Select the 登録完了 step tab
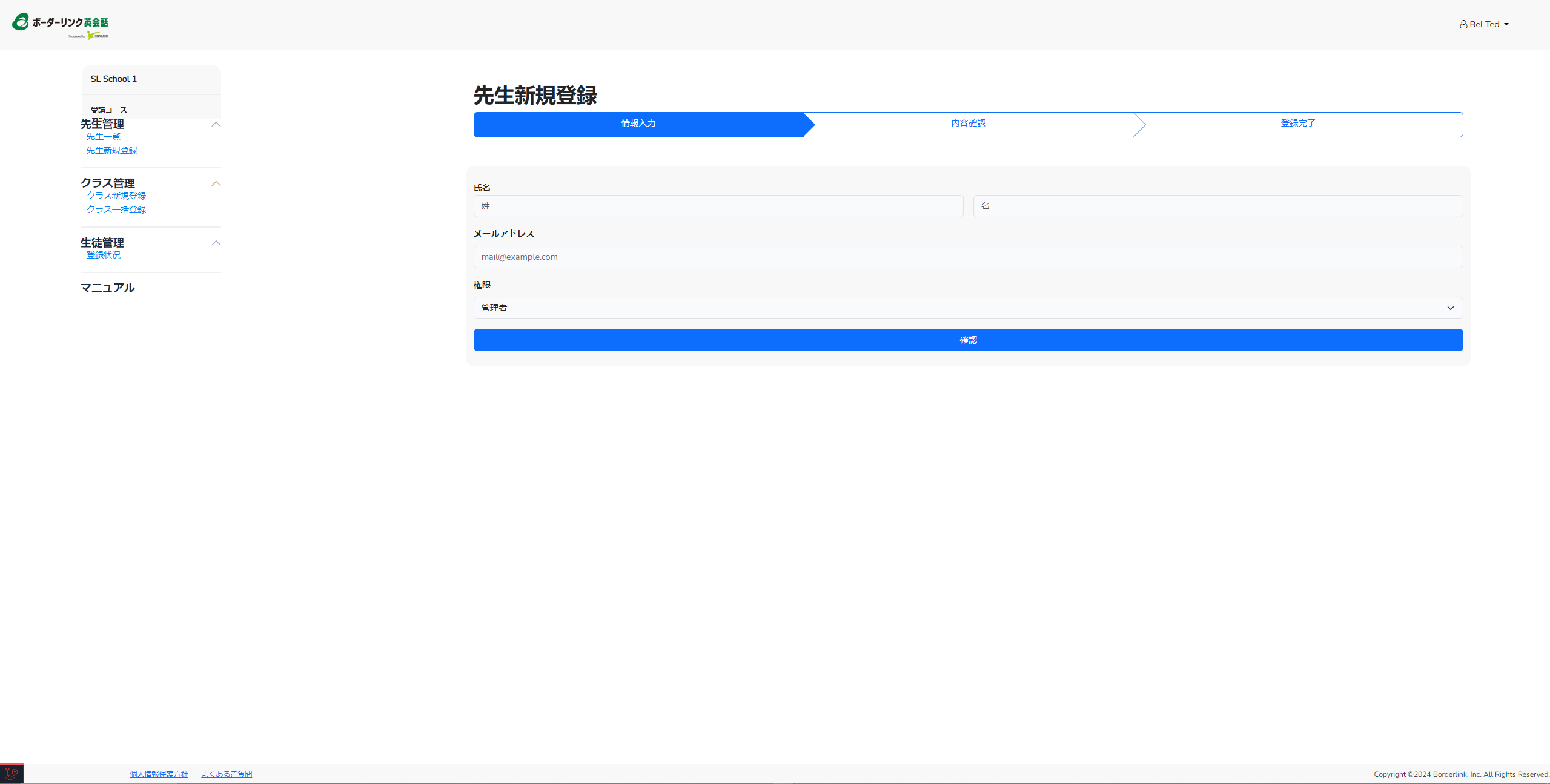The image size is (1550, 784). pyautogui.click(x=1297, y=124)
